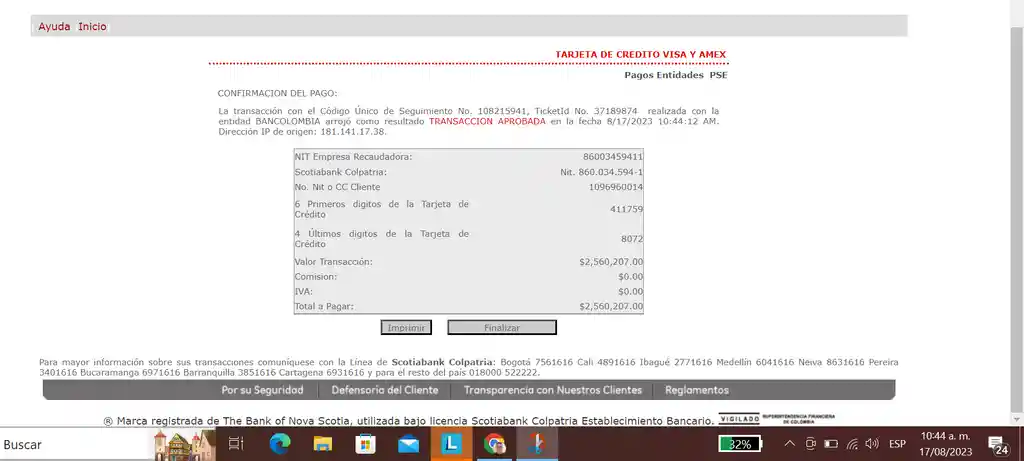
Task: Click the IVA row label
Action: (304, 292)
